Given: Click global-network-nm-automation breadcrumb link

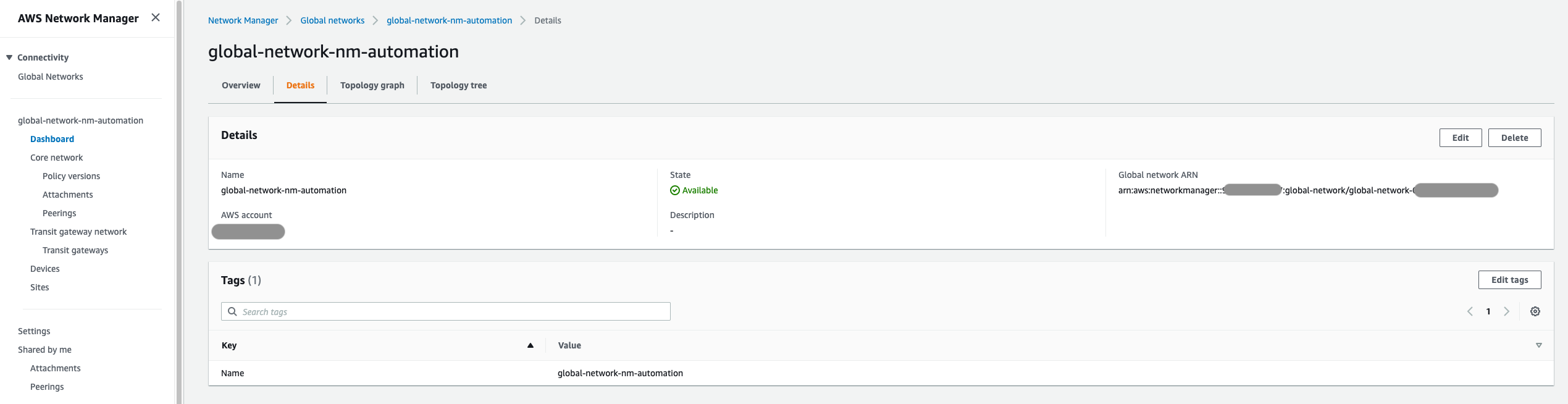Looking at the screenshot, I should click(449, 20).
